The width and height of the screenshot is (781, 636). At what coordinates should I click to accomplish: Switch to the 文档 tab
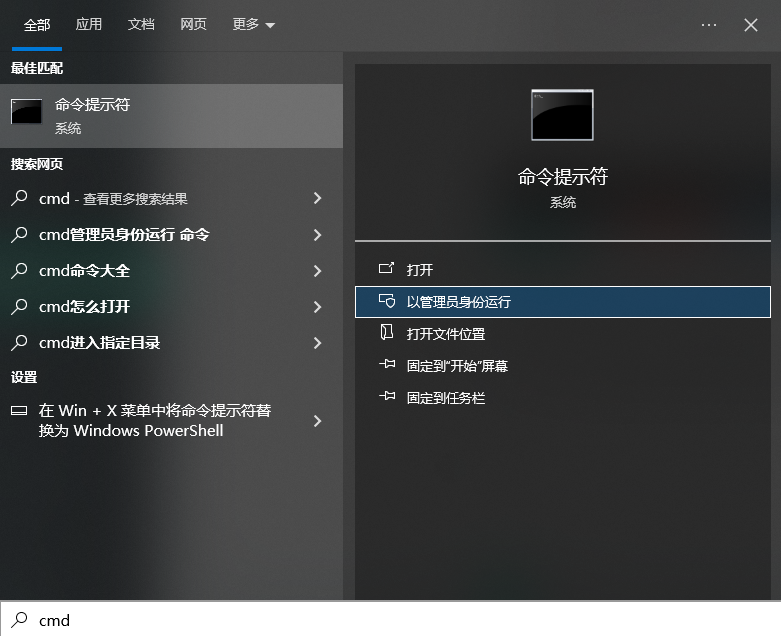click(141, 25)
